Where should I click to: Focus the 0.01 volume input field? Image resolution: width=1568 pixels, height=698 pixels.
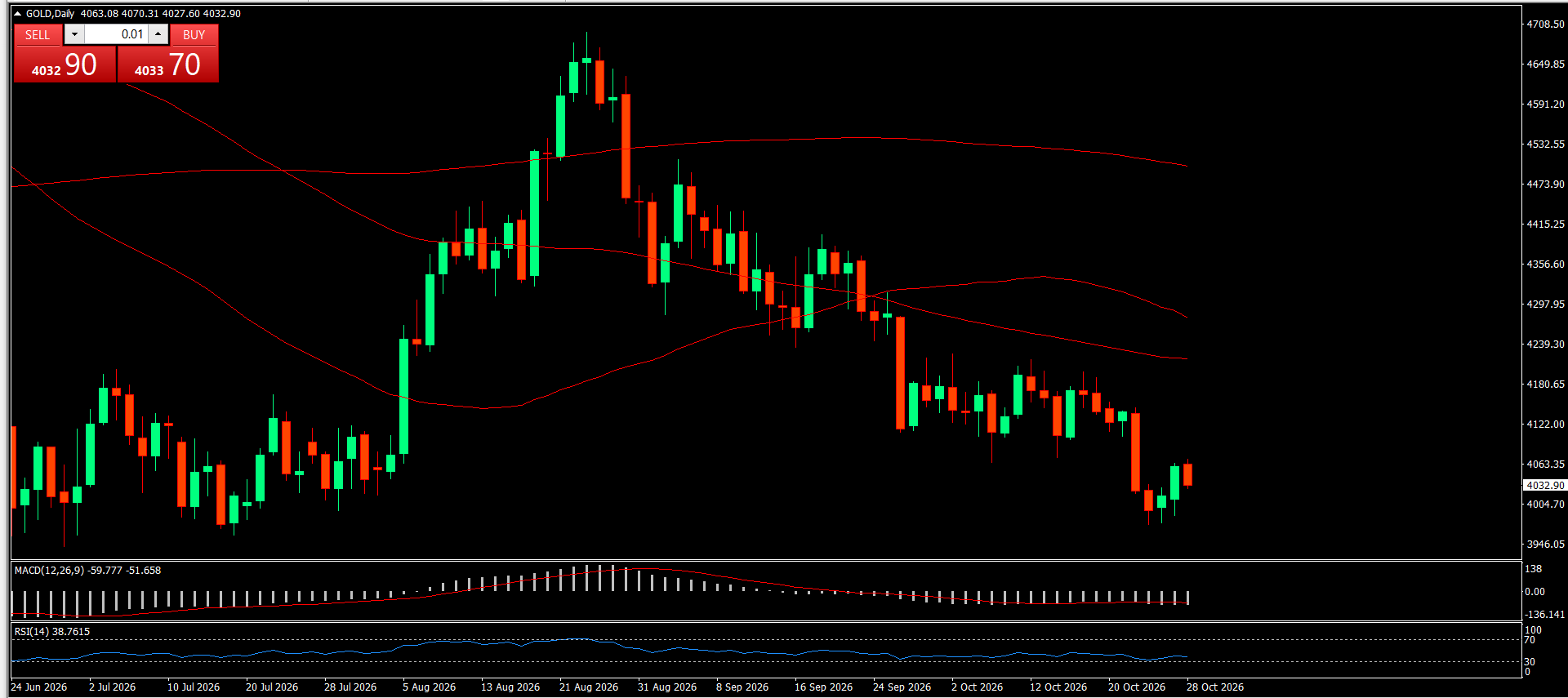tap(116, 34)
